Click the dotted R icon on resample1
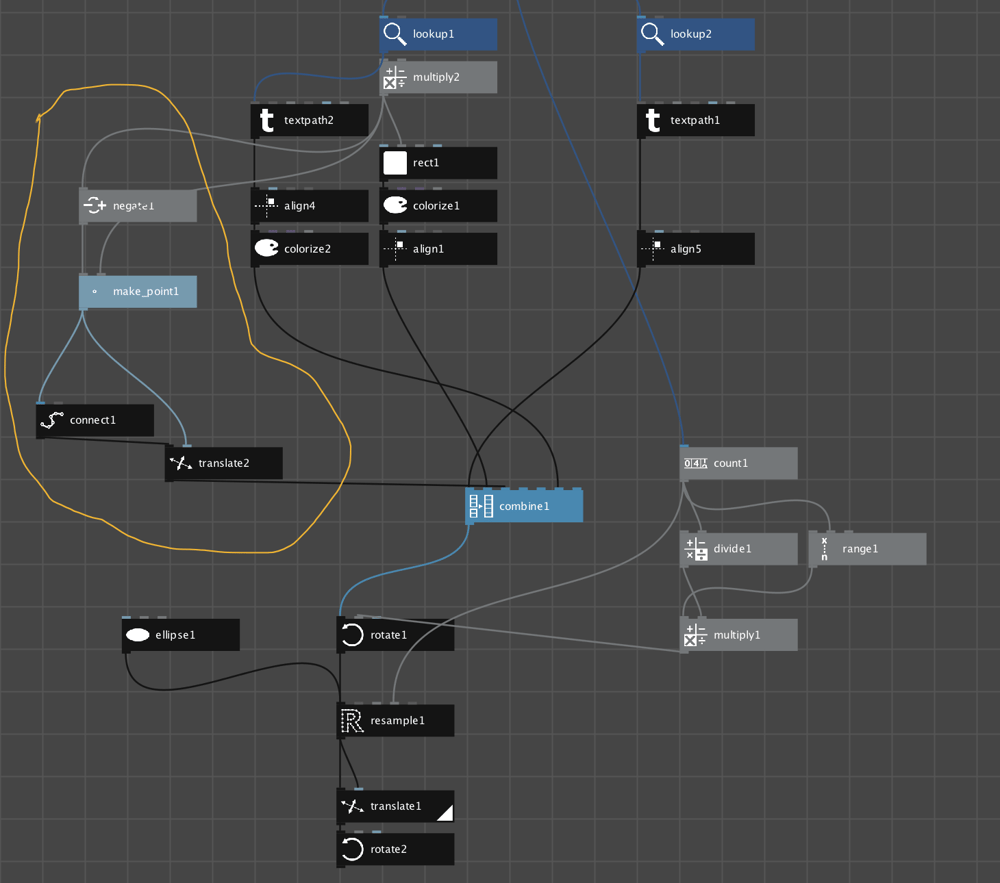 click(x=352, y=720)
